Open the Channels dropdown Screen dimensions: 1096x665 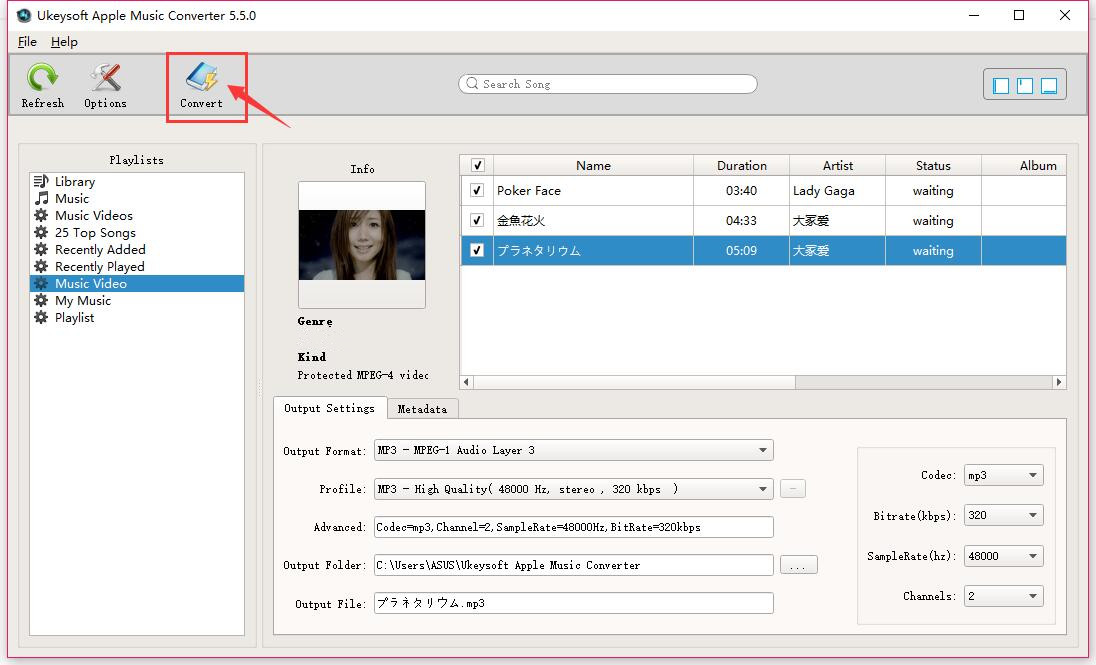1004,596
